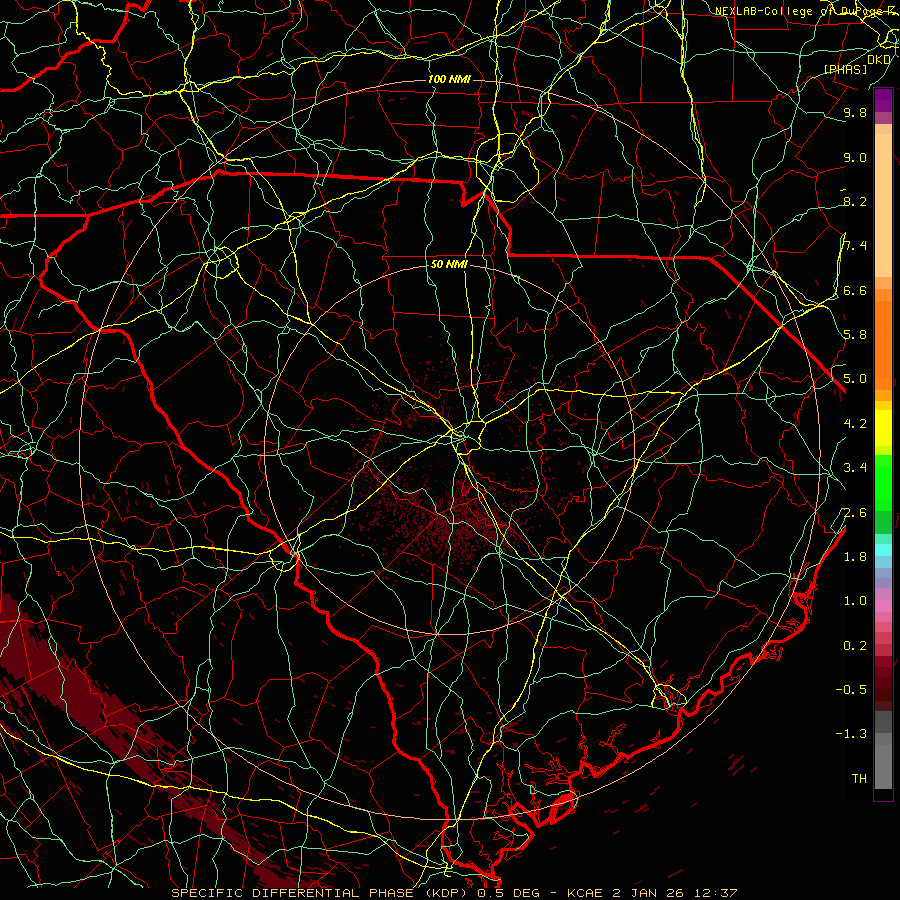
Task: Click the 7.4 value on the legend
Action: click(x=855, y=246)
